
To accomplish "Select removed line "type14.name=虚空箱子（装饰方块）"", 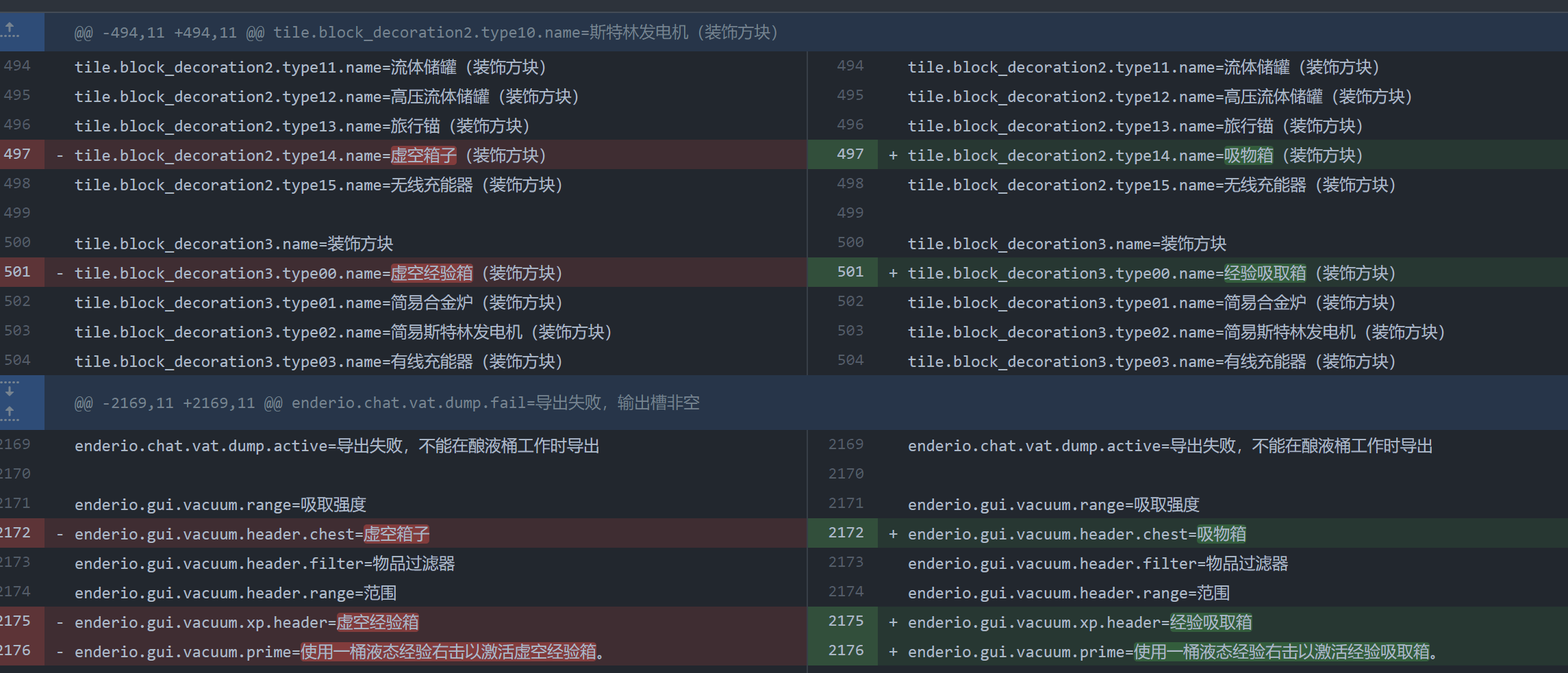I will click(x=310, y=155).
